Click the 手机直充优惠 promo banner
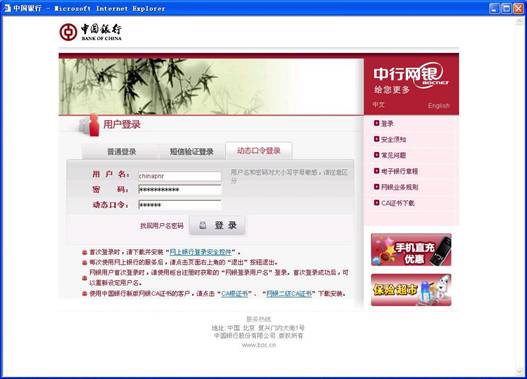 coord(411,250)
